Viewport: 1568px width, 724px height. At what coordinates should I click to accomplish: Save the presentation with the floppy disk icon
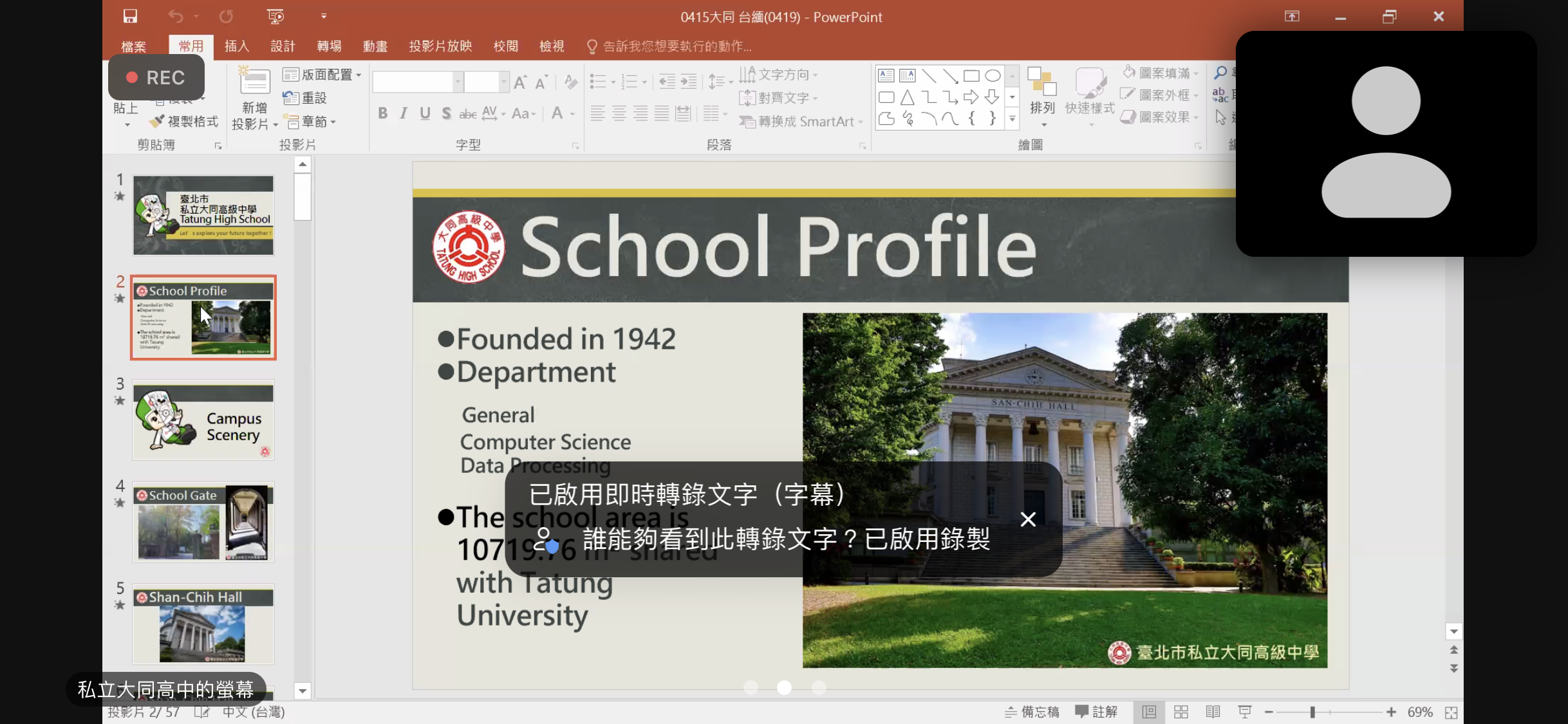point(131,16)
